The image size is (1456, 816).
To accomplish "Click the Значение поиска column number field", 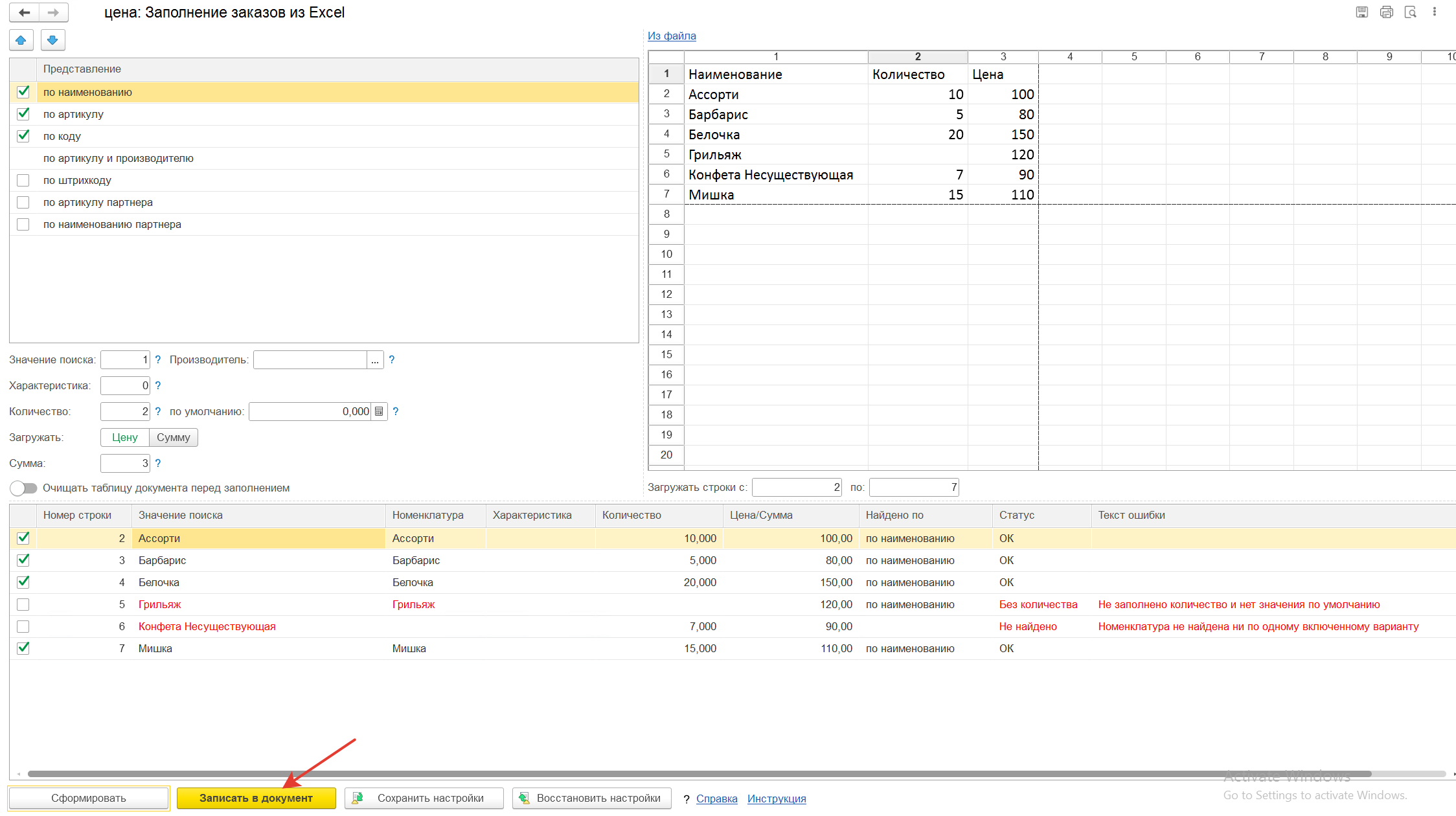I will pos(125,359).
